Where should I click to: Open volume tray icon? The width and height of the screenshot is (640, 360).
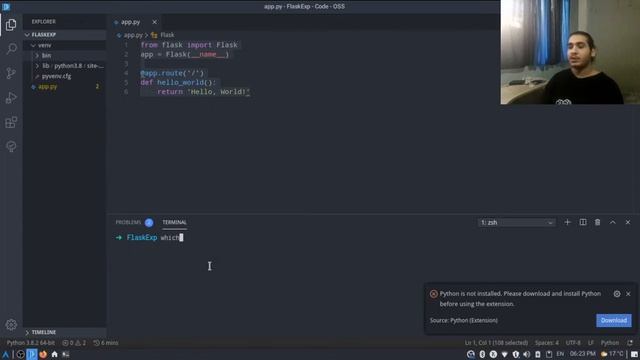[x=527, y=354]
